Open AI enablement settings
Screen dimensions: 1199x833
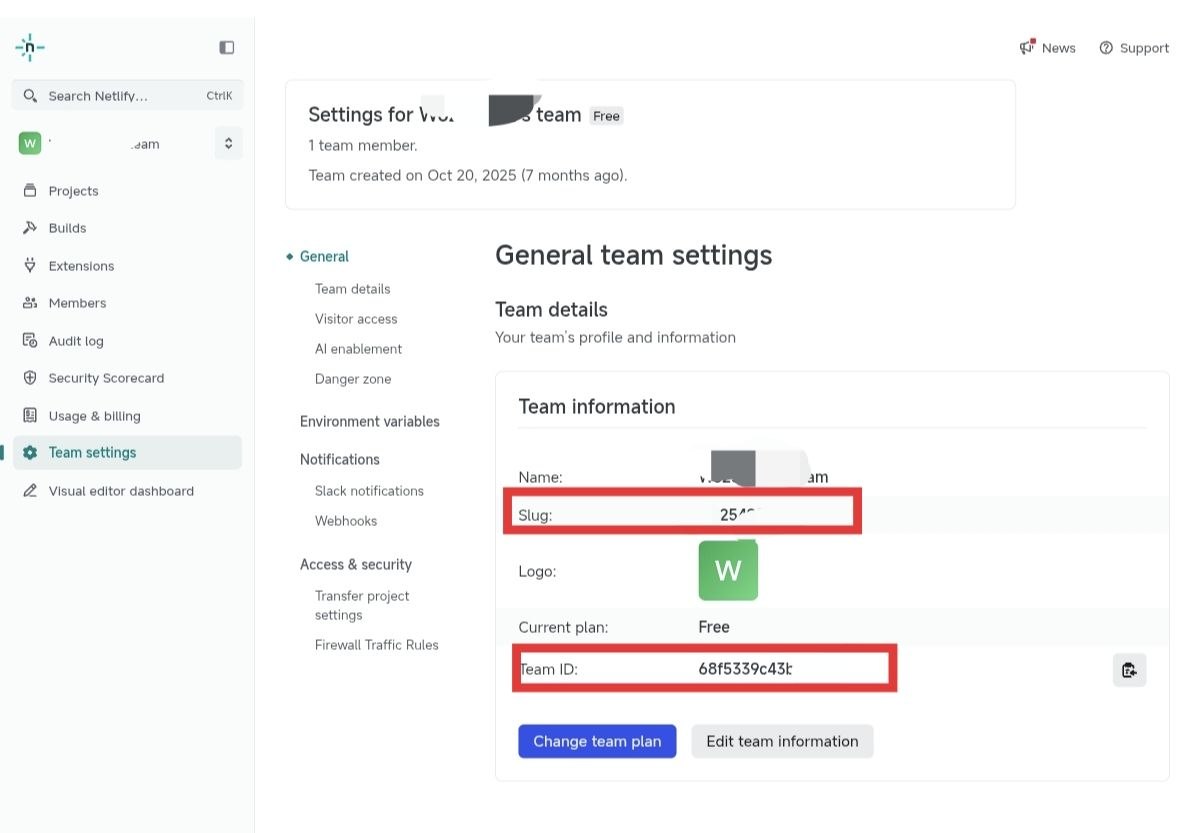pyautogui.click(x=358, y=349)
